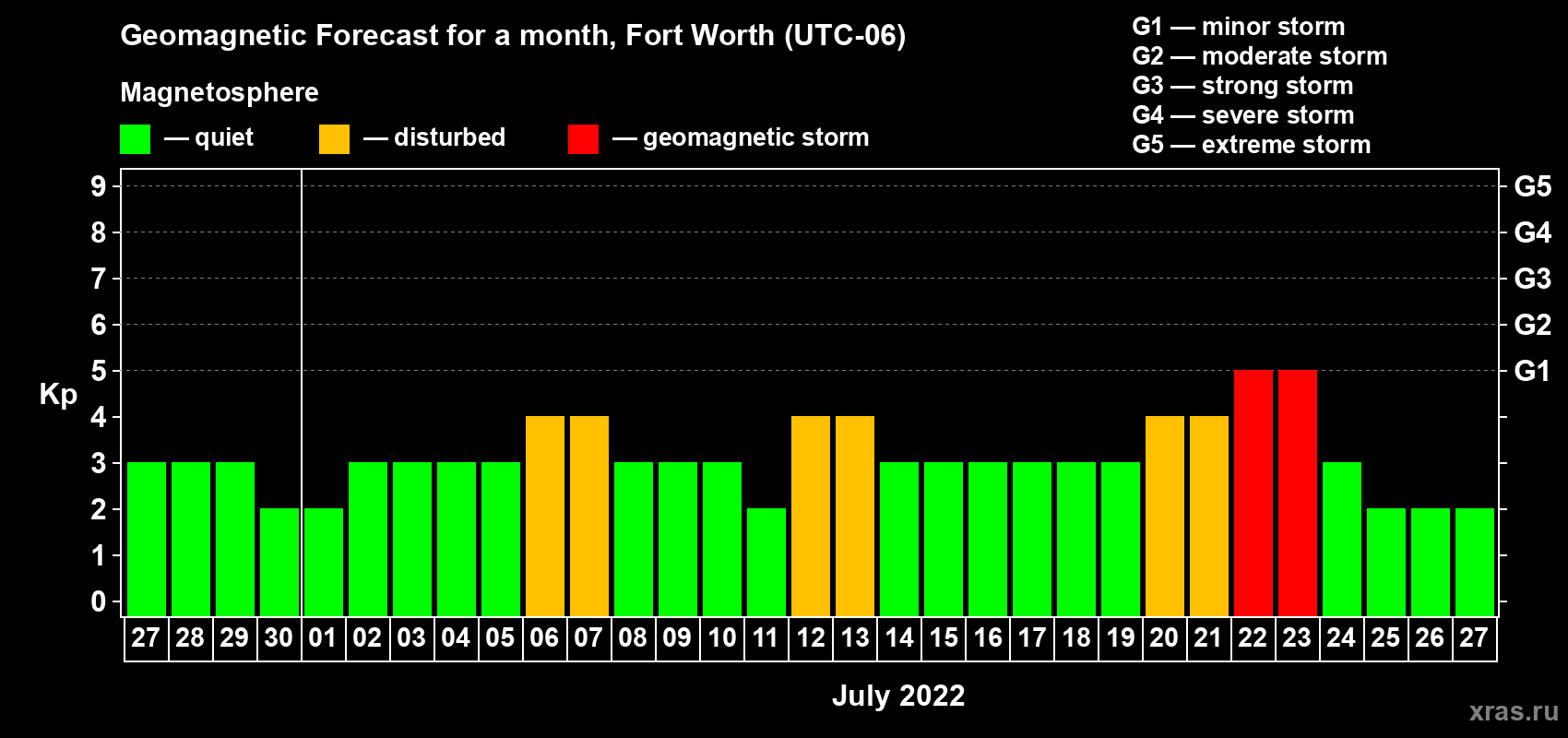Click the Kp axis title
The width and height of the screenshot is (1568, 738).
point(58,395)
